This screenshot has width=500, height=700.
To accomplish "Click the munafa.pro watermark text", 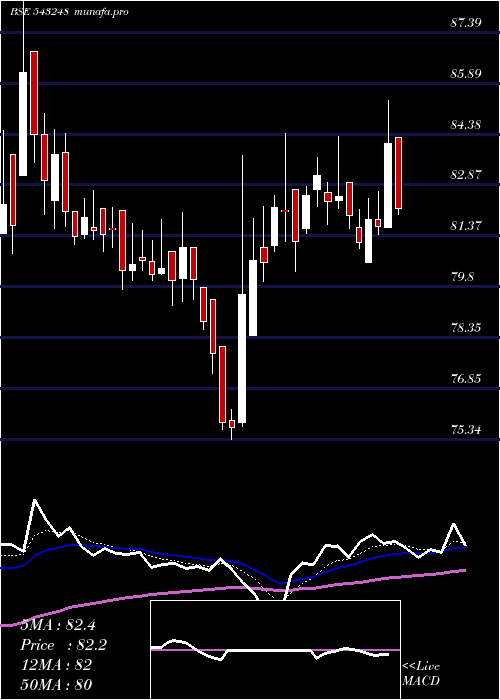I will [102, 12].
